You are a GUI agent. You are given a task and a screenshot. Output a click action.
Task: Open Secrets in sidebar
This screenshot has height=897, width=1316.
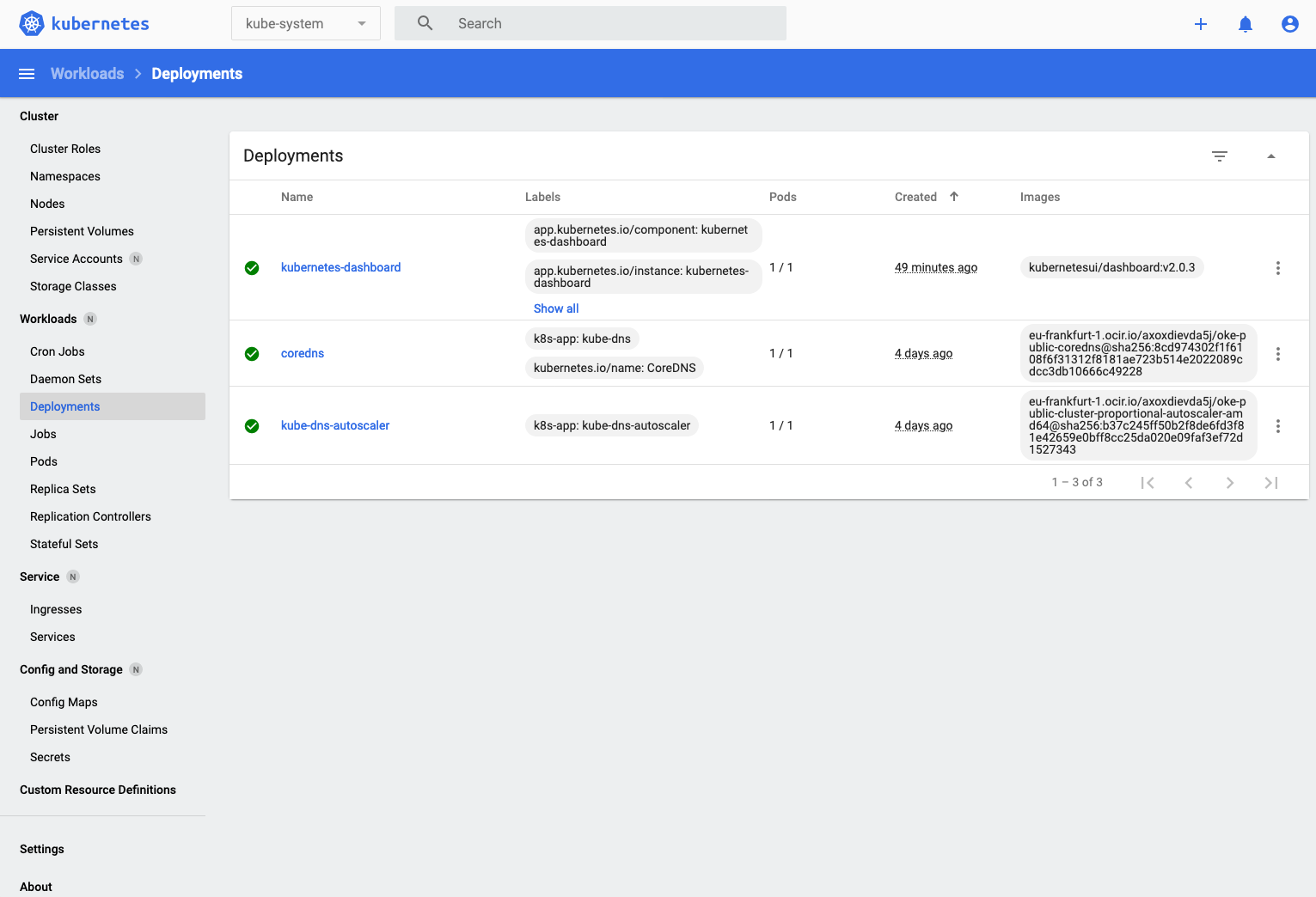click(x=50, y=757)
